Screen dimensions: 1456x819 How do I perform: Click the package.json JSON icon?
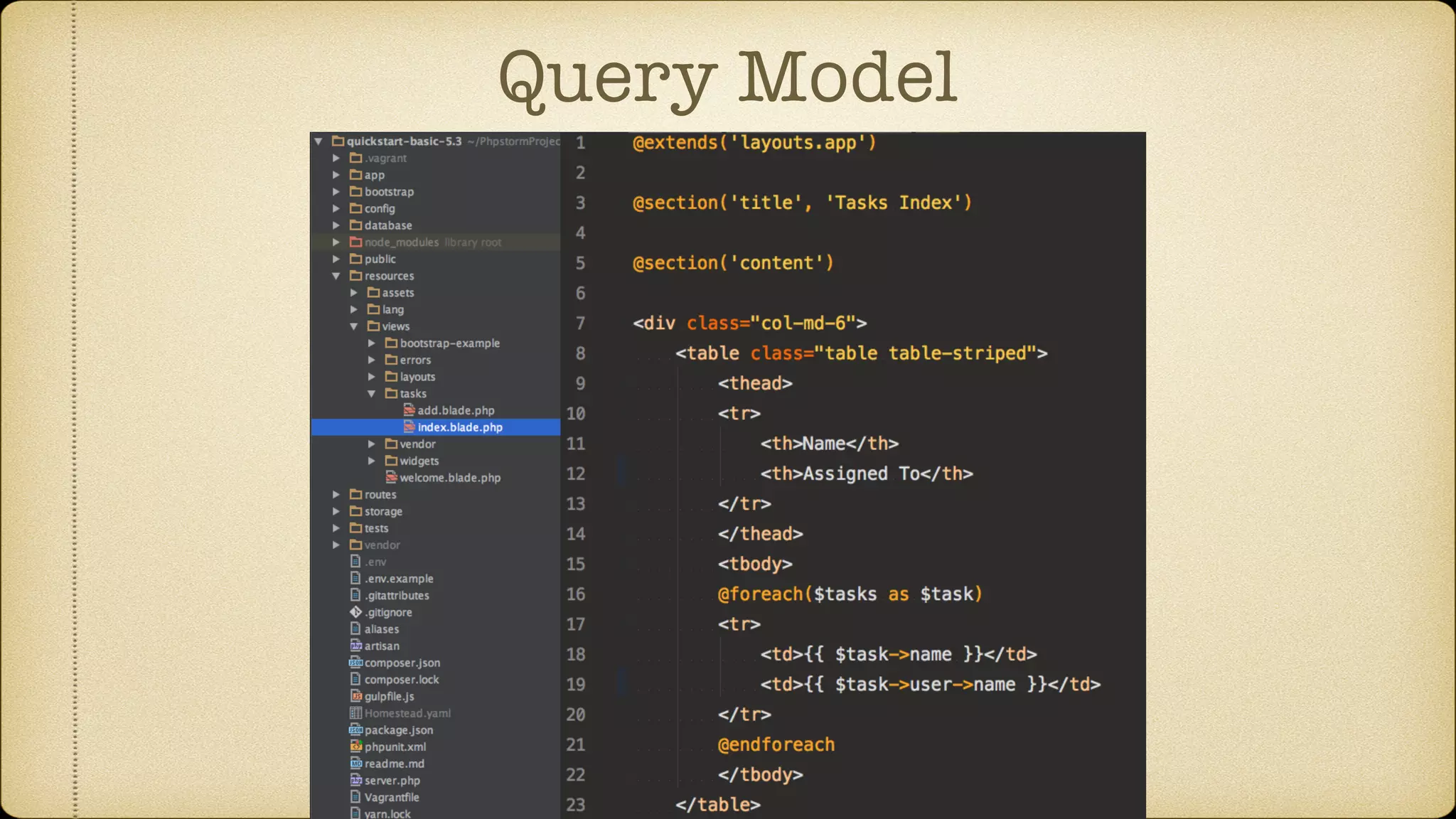tap(356, 729)
